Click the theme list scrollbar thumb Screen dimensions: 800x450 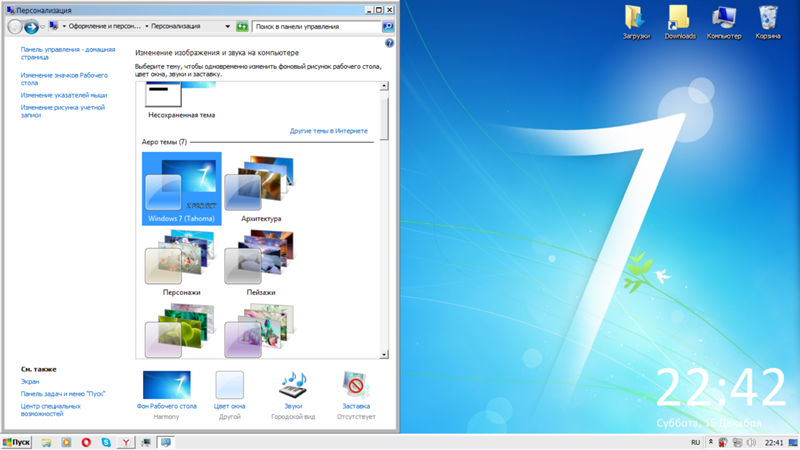[384, 119]
